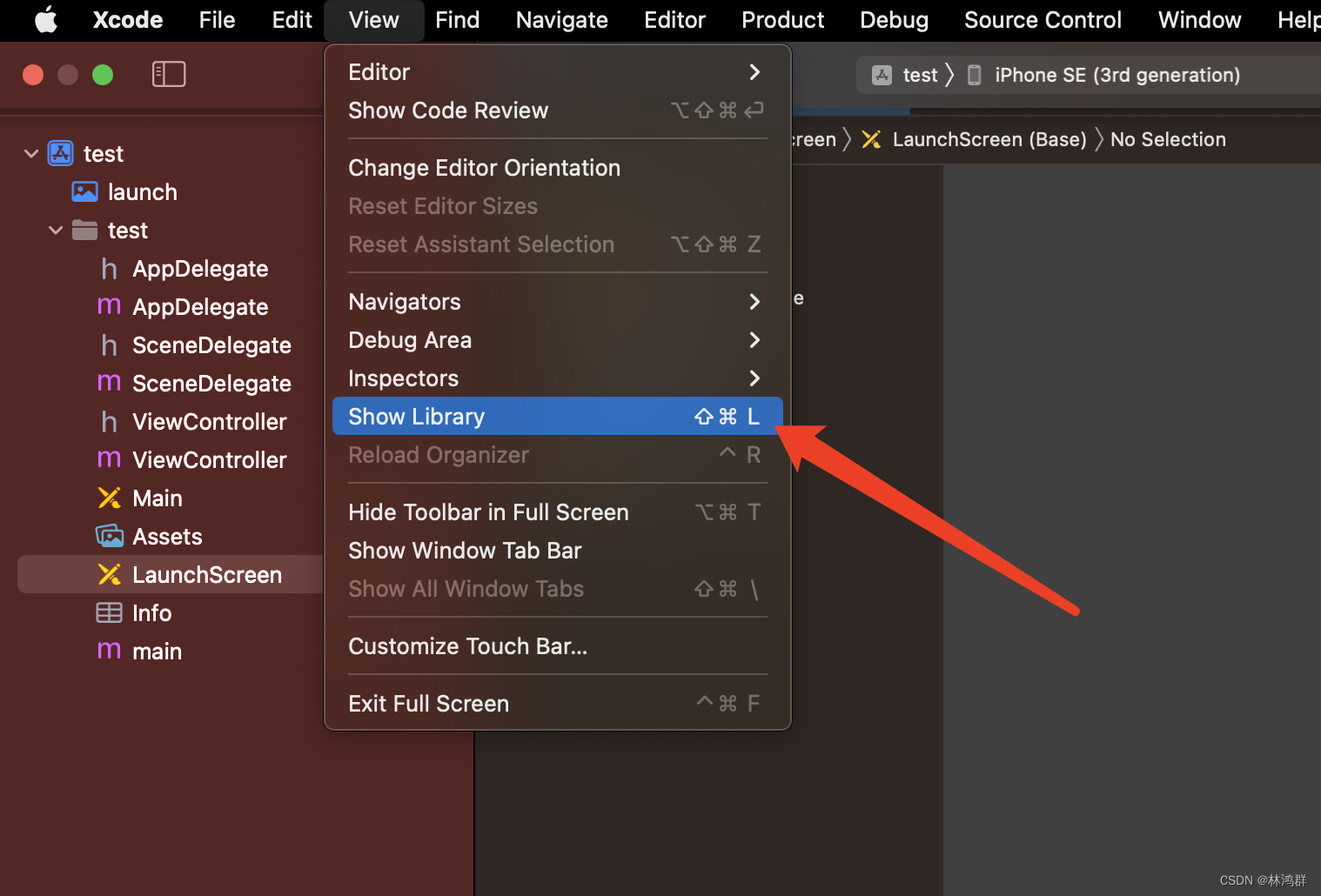Screen dimensions: 1321x896
Task: Close the open View menu
Action: (374, 20)
